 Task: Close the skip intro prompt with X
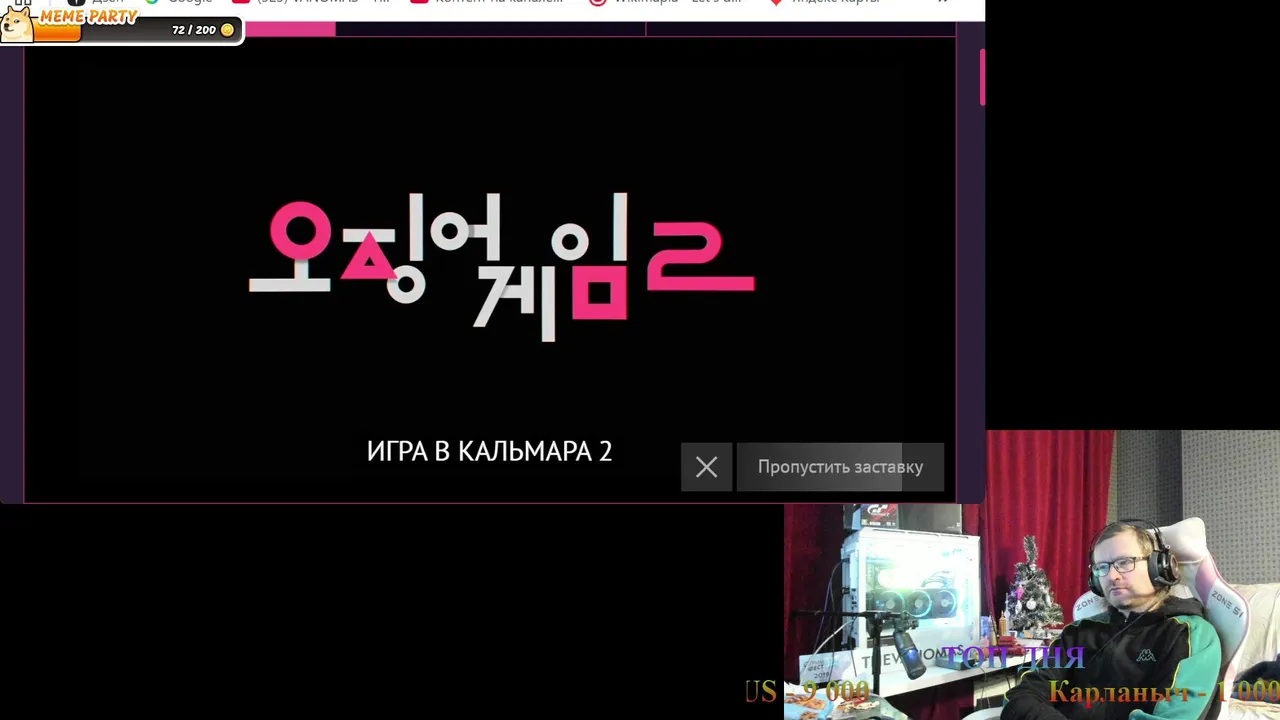(706, 467)
